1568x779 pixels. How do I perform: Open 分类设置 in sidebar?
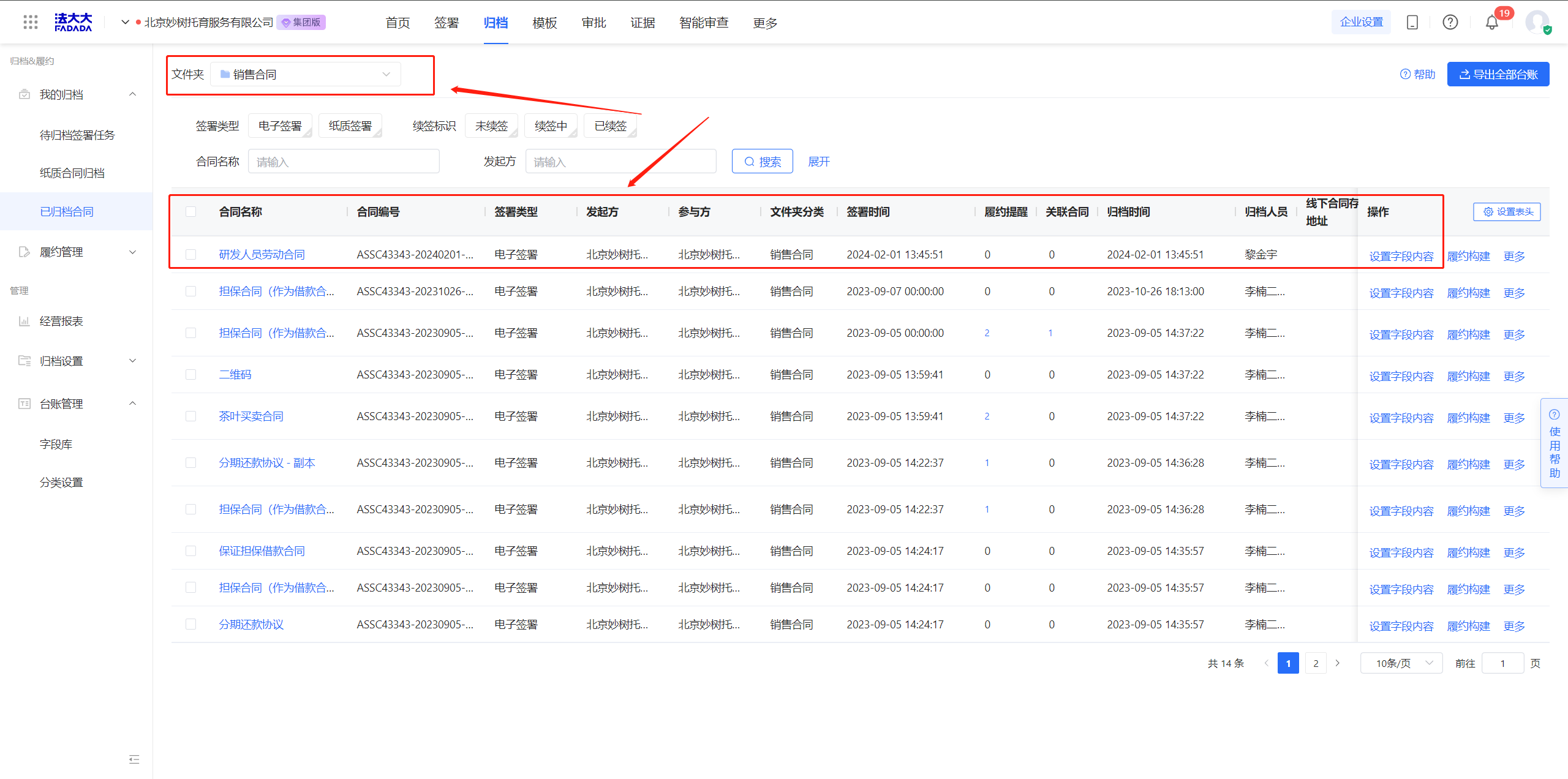61,482
